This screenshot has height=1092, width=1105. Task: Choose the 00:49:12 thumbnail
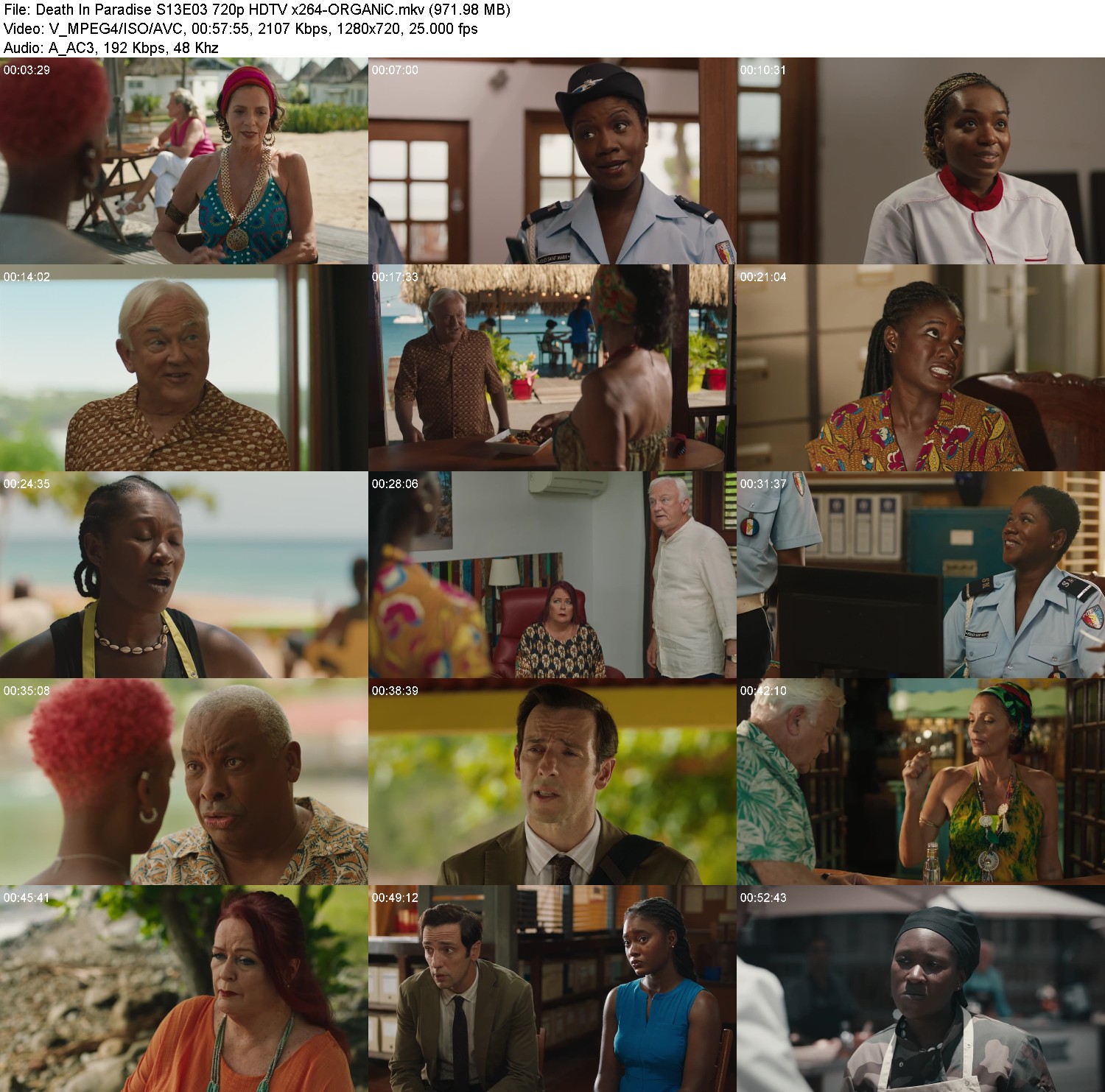[552, 989]
